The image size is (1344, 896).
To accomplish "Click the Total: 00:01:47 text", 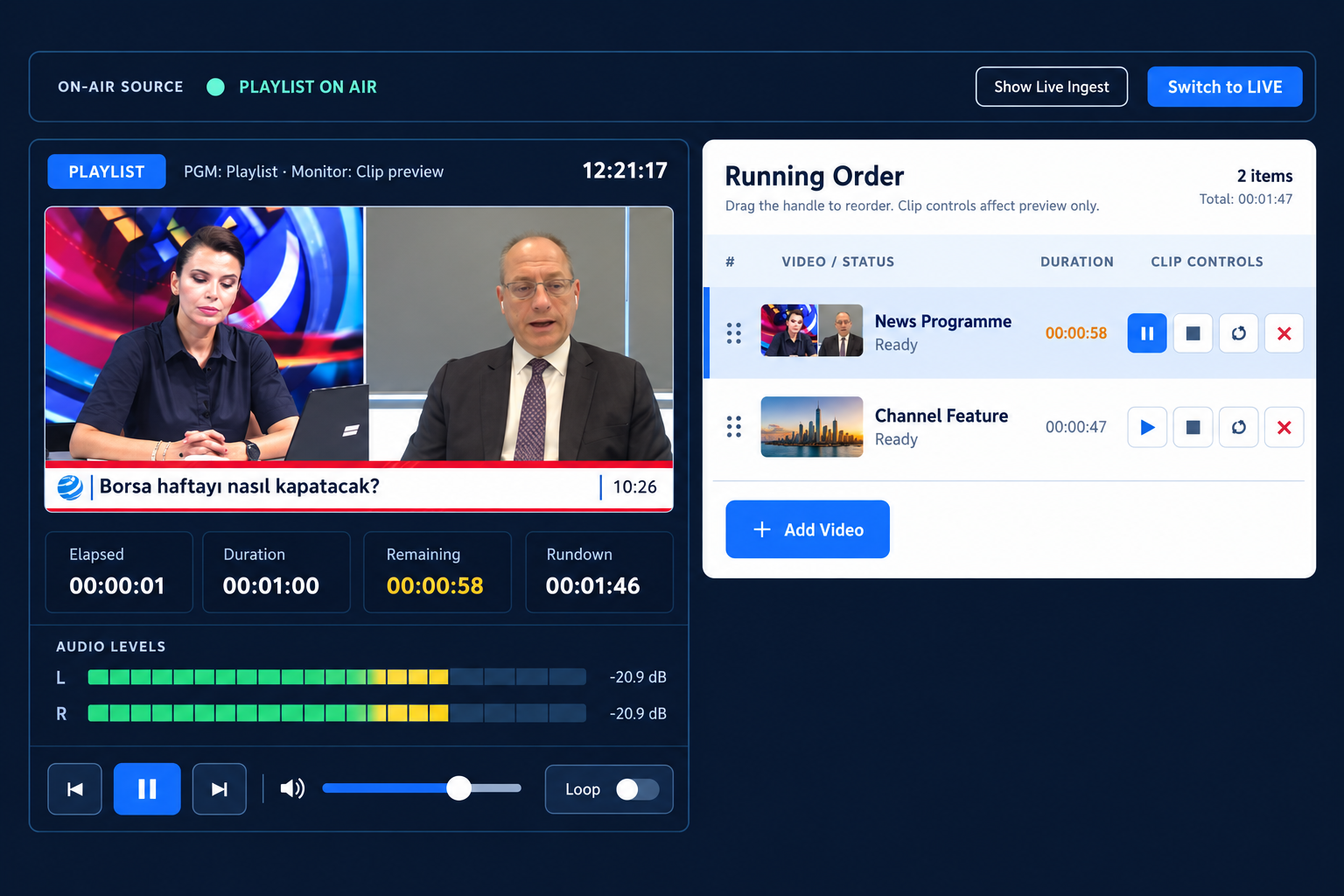I will tap(1245, 199).
